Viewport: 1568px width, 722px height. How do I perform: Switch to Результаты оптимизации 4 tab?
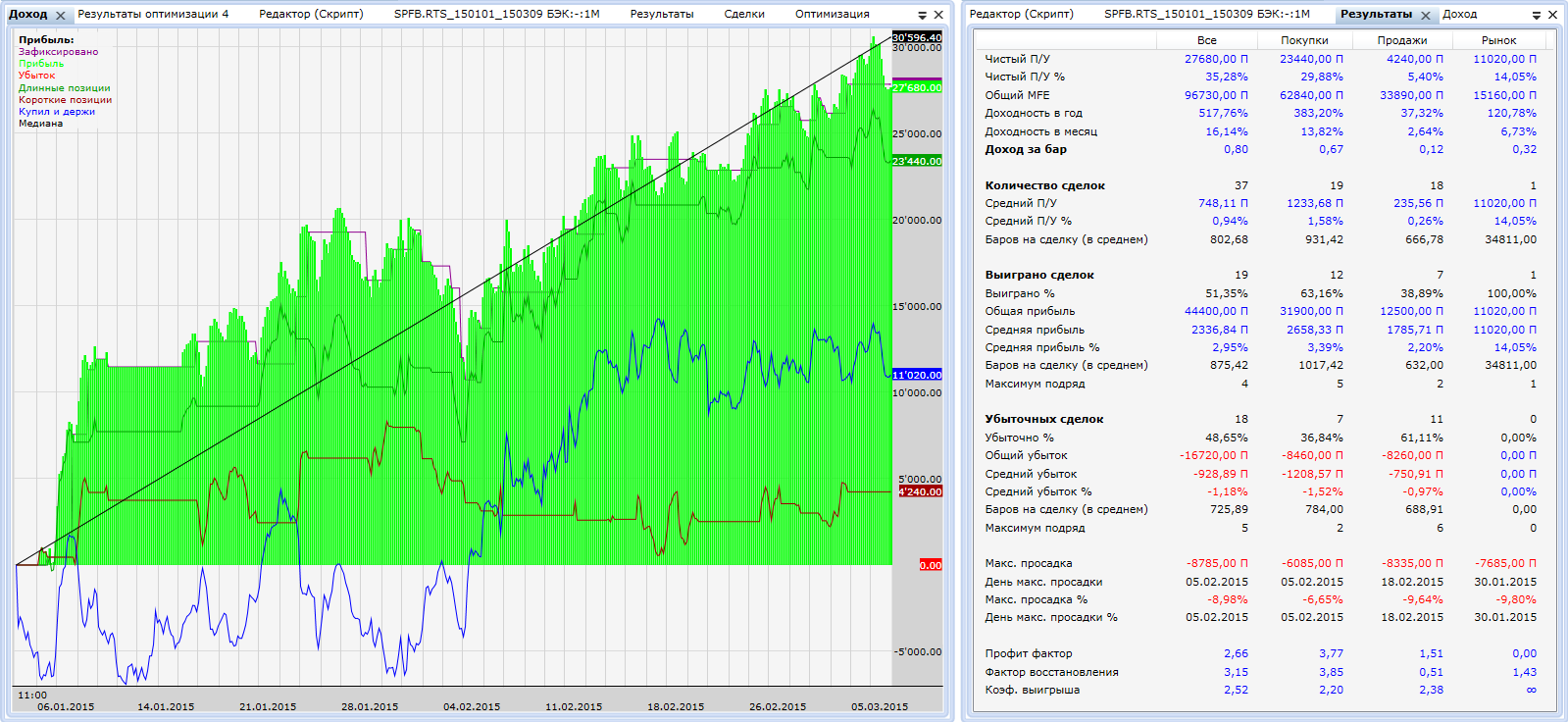[x=153, y=14]
